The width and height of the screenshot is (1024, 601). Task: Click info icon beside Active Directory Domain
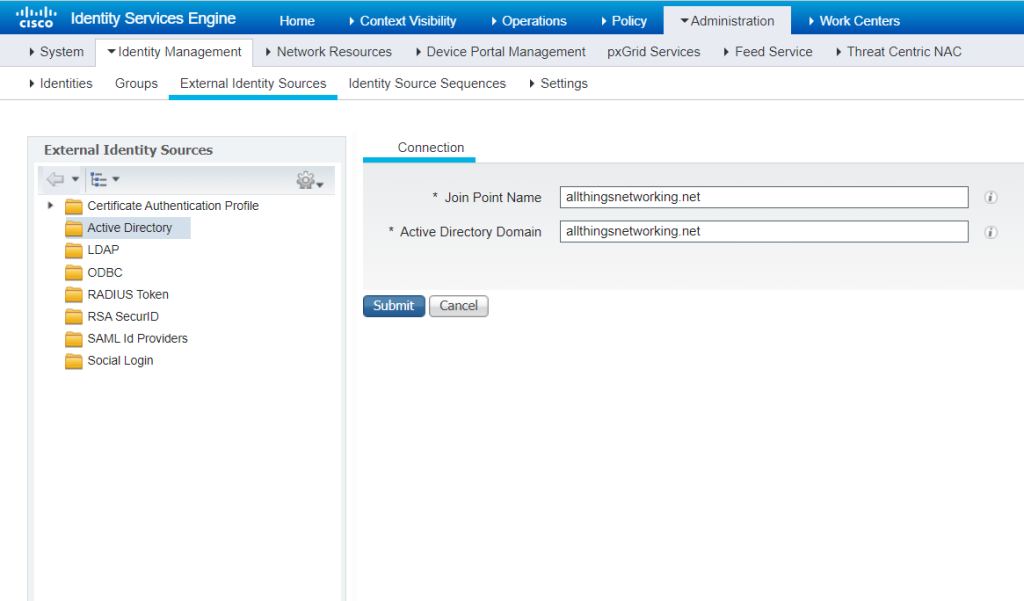(x=991, y=232)
